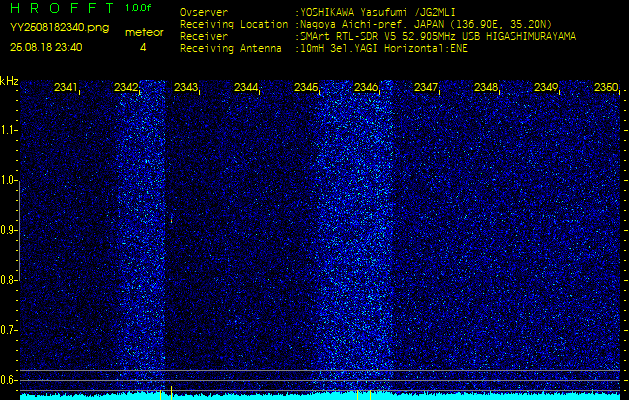Click time marker 2345
Screen dimensions: 629x400
pyautogui.click(x=306, y=87)
